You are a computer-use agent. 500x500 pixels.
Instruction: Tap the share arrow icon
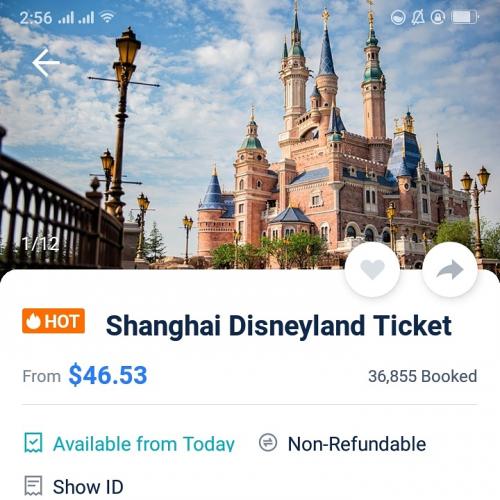click(x=450, y=269)
